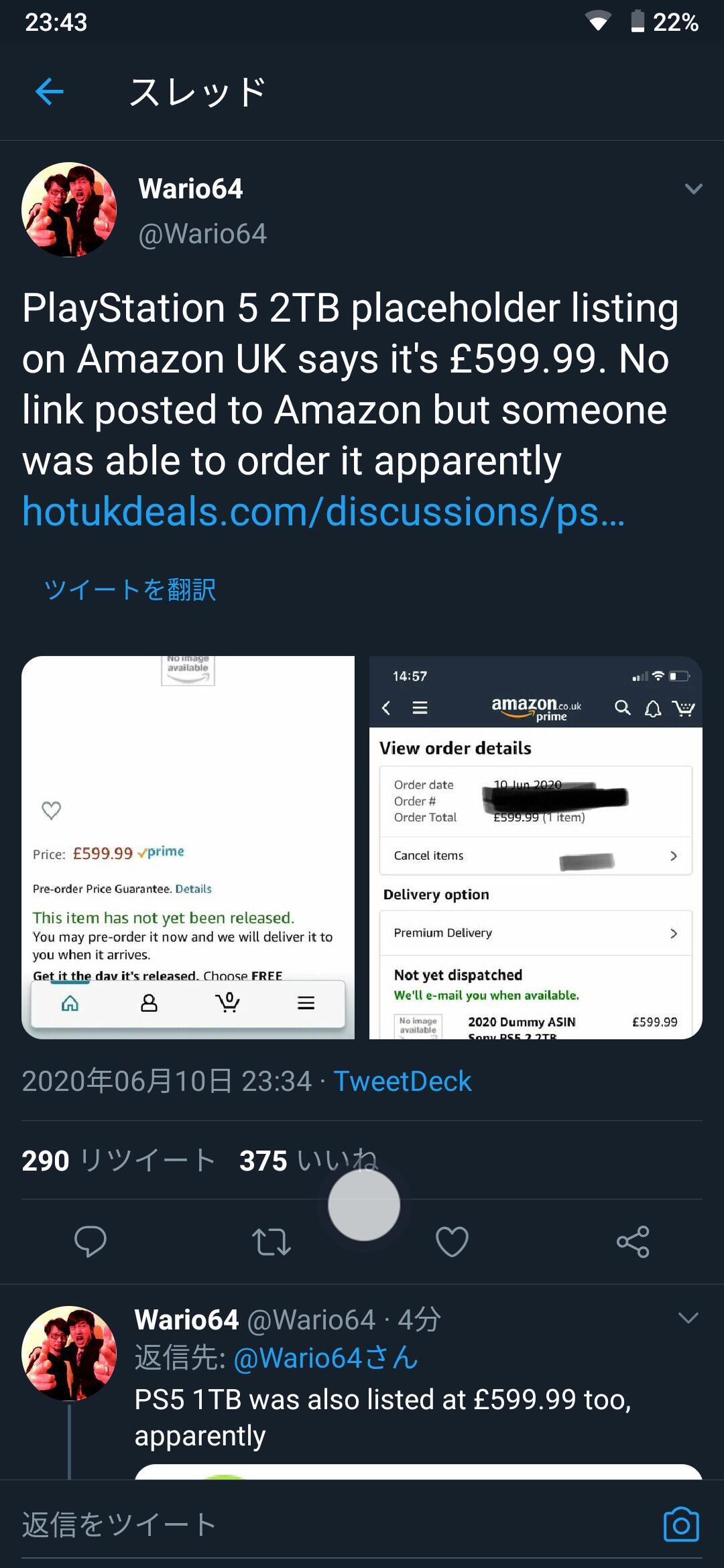Image resolution: width=724 pixels, height=1568 pixels.
Task: Open the share icon under the tweet
Action: (633, 1242)
